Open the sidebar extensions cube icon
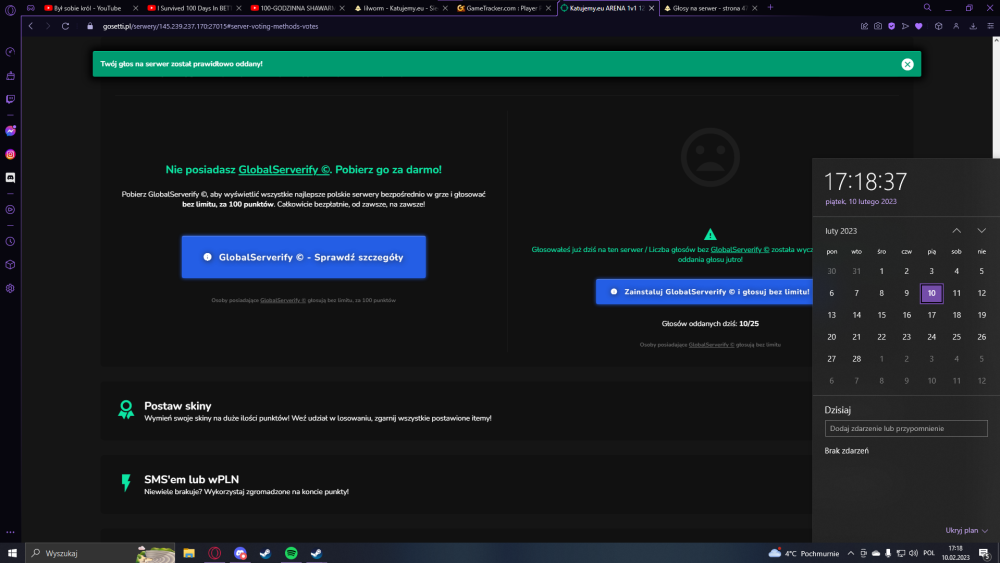This screenshot has height=563, width=1000. 10,265
